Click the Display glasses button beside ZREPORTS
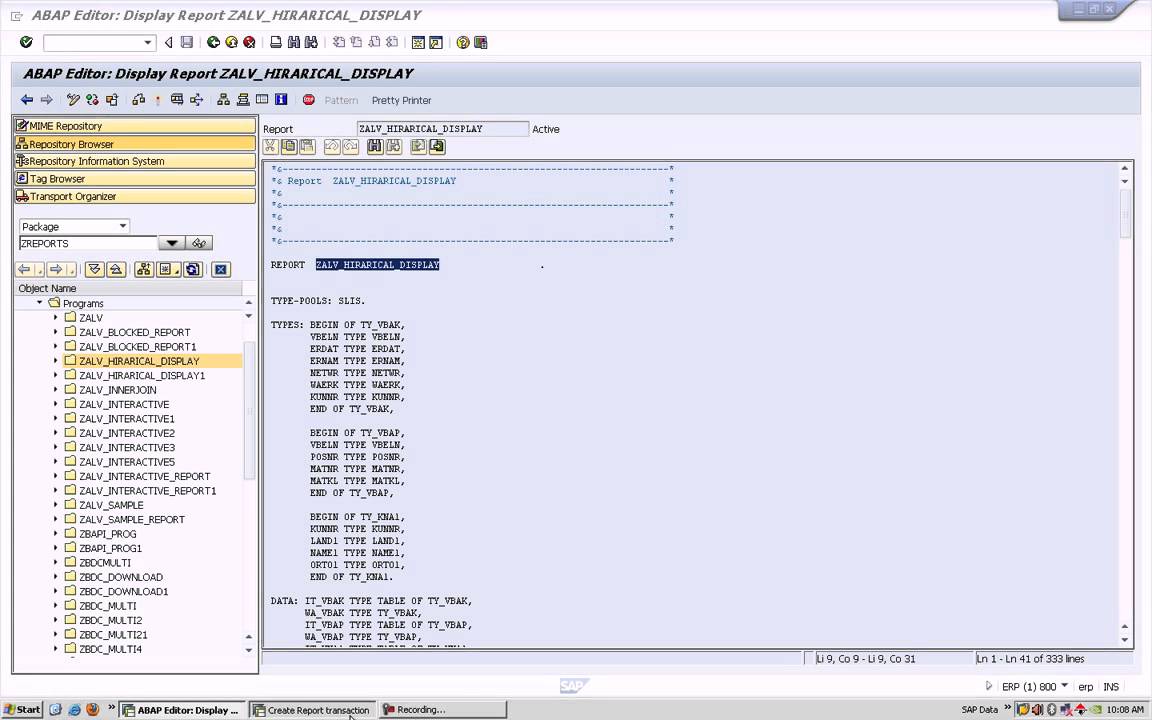This screenshot has width=1152, height=720. [x=198, y=243]
